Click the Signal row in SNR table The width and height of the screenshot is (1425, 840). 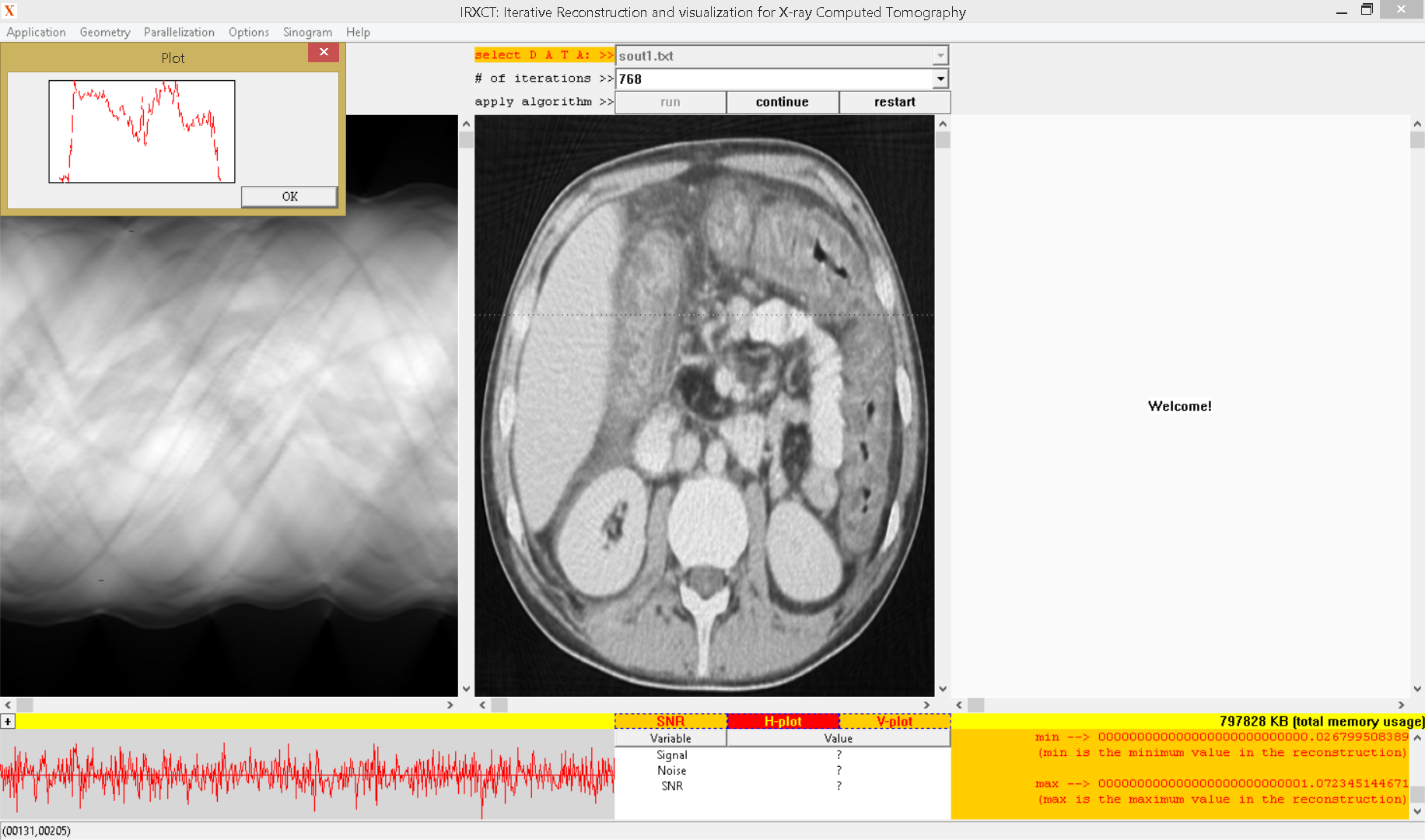click(x=783, y=755)
